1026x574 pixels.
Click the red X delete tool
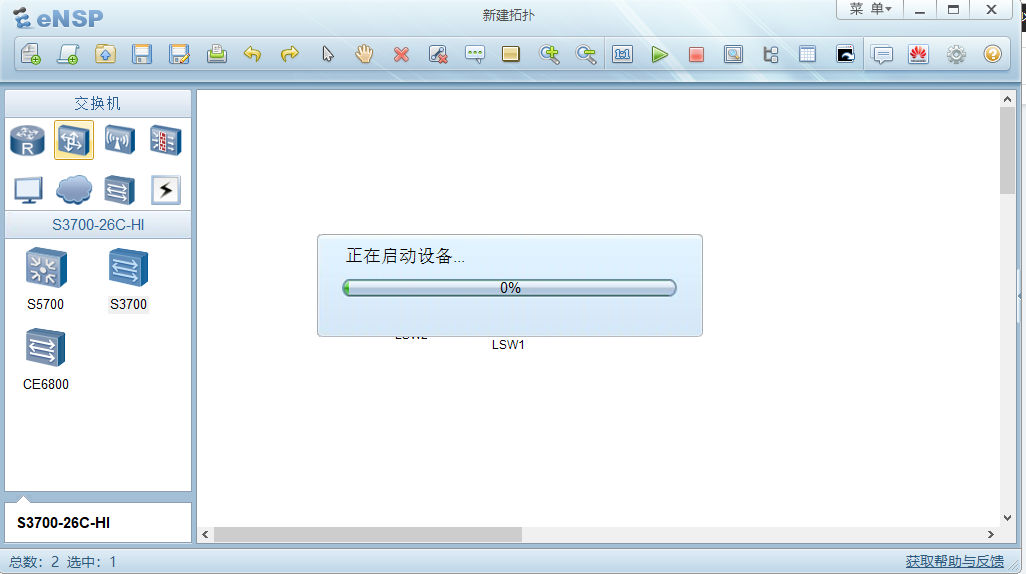(x=401, y=54)
